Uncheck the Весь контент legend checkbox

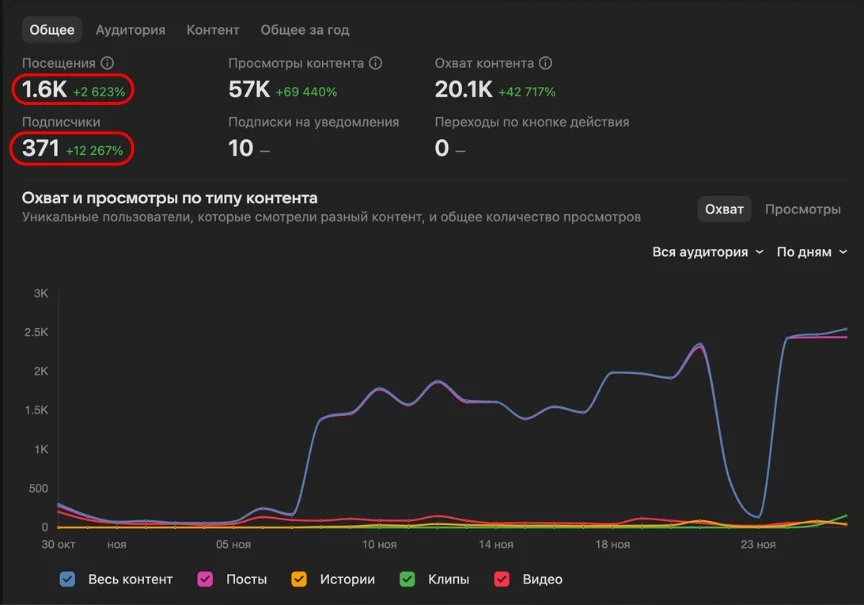(67, 579)
